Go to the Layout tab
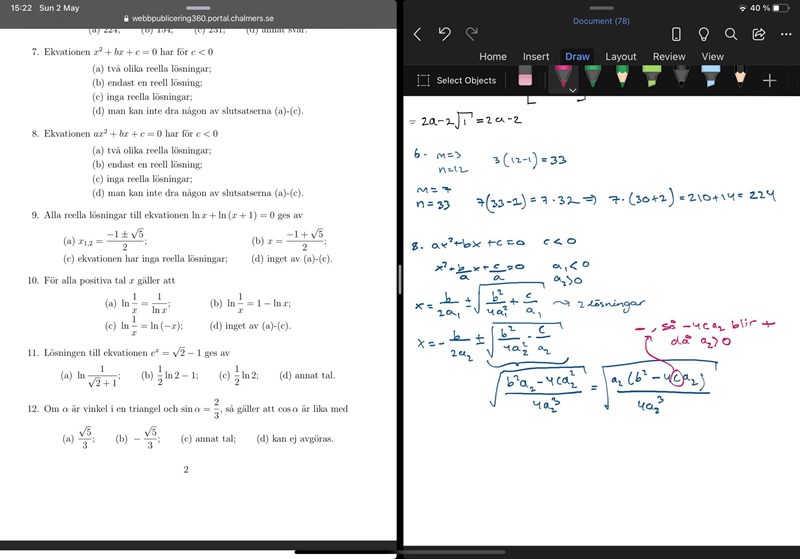This screenshot has width=800, height=559. (x=620, y=57)
